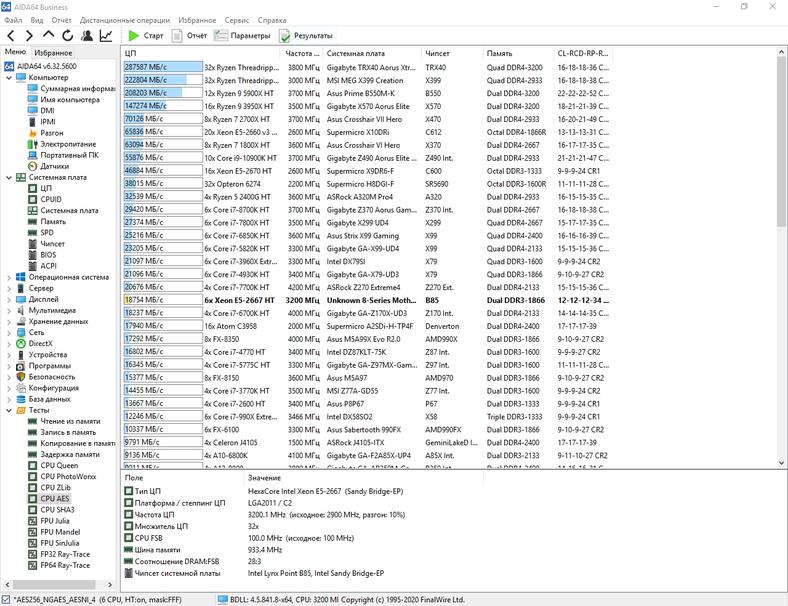Select the bold 6x Xeon E5-2667 HT row
This screenshot has height=606, width=788.
[367, 300]
